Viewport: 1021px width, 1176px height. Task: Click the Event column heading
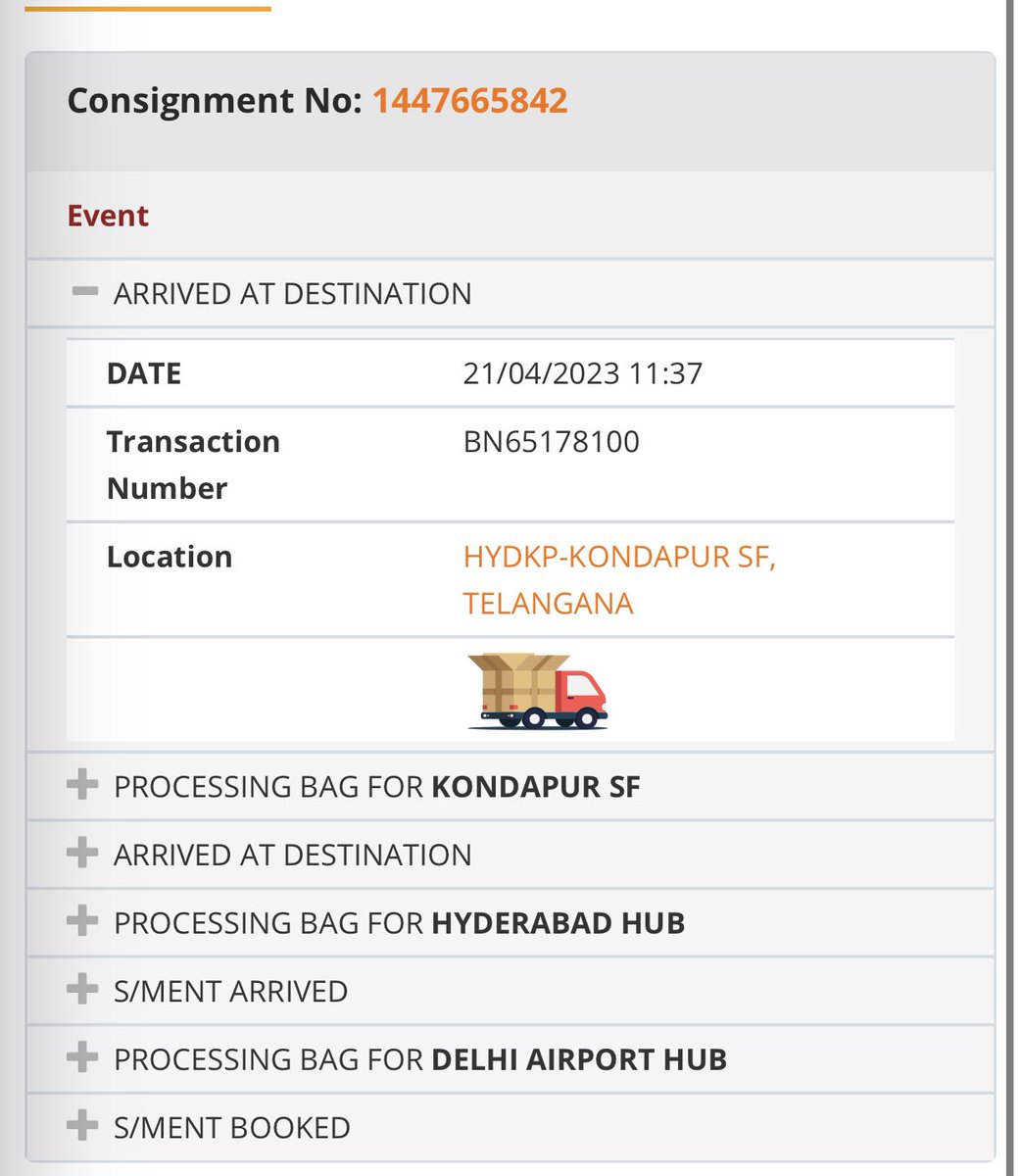click(x=108, y=216)
